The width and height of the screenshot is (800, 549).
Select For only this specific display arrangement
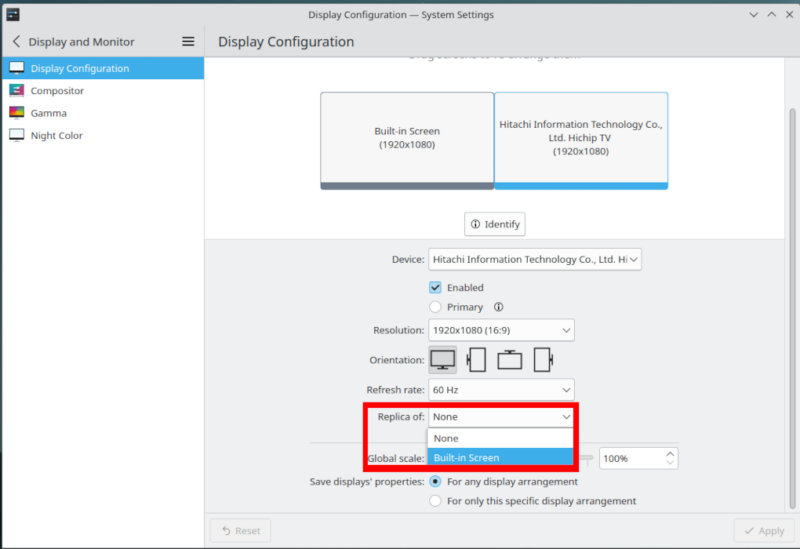click(x=435, y=501)
